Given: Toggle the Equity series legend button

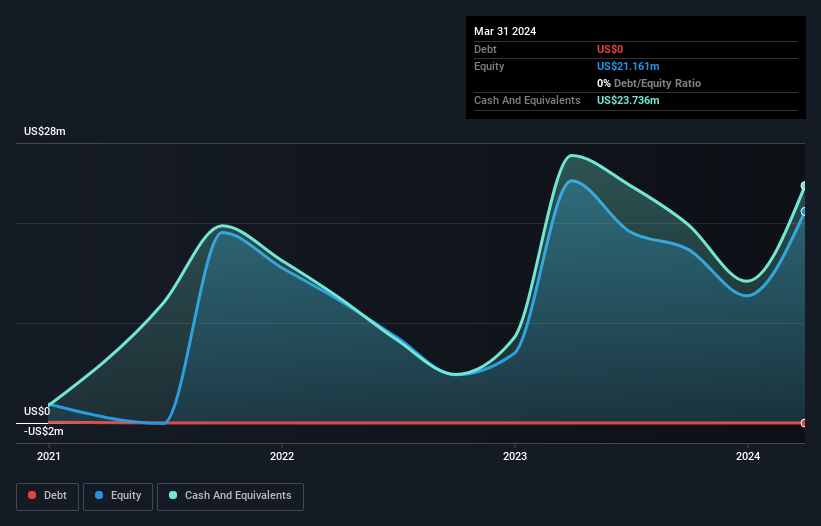Looking at the screenshot, I should tap(118, 496).
